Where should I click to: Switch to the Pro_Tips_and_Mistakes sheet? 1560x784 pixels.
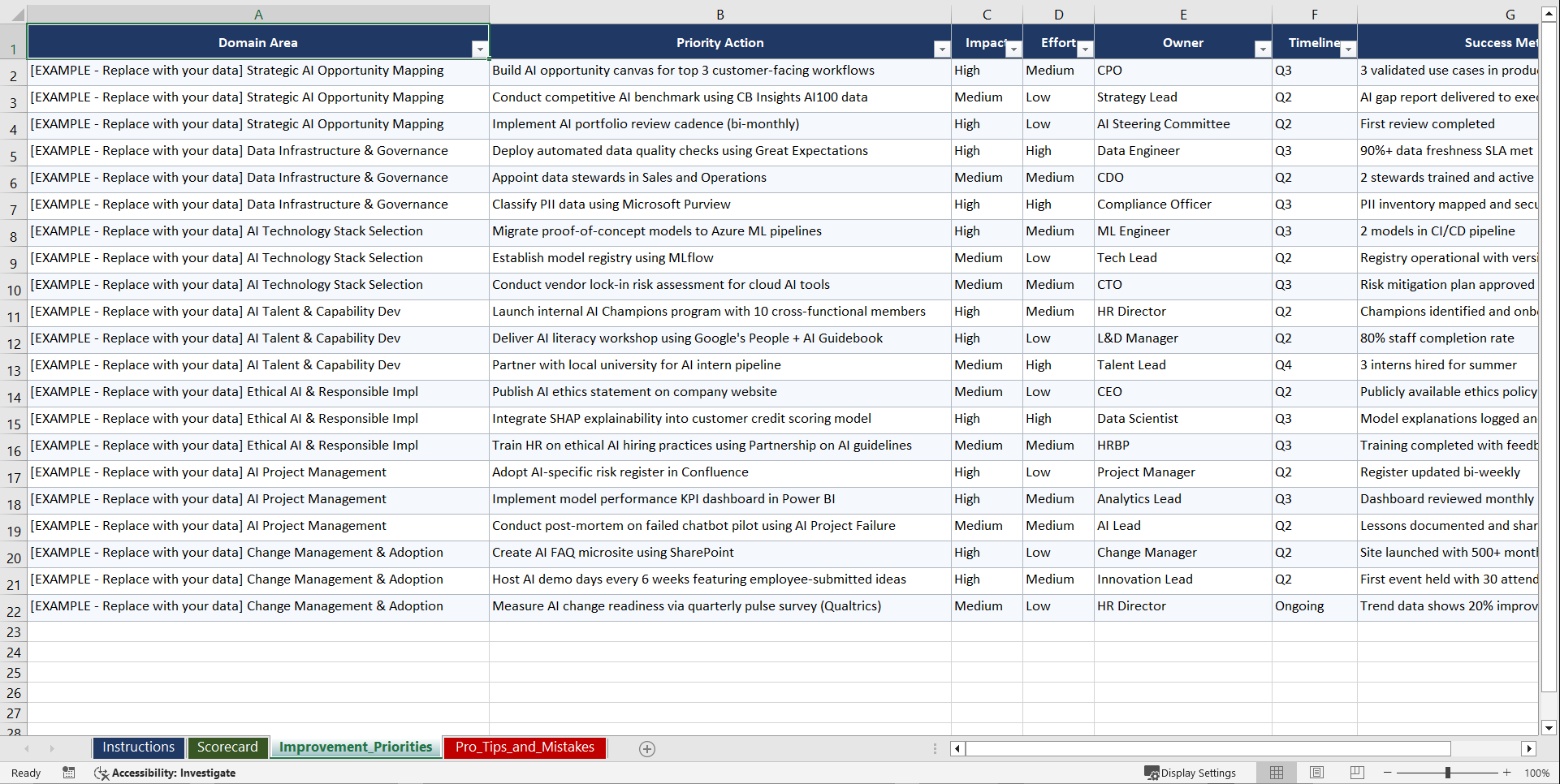[x=524, y=747]
